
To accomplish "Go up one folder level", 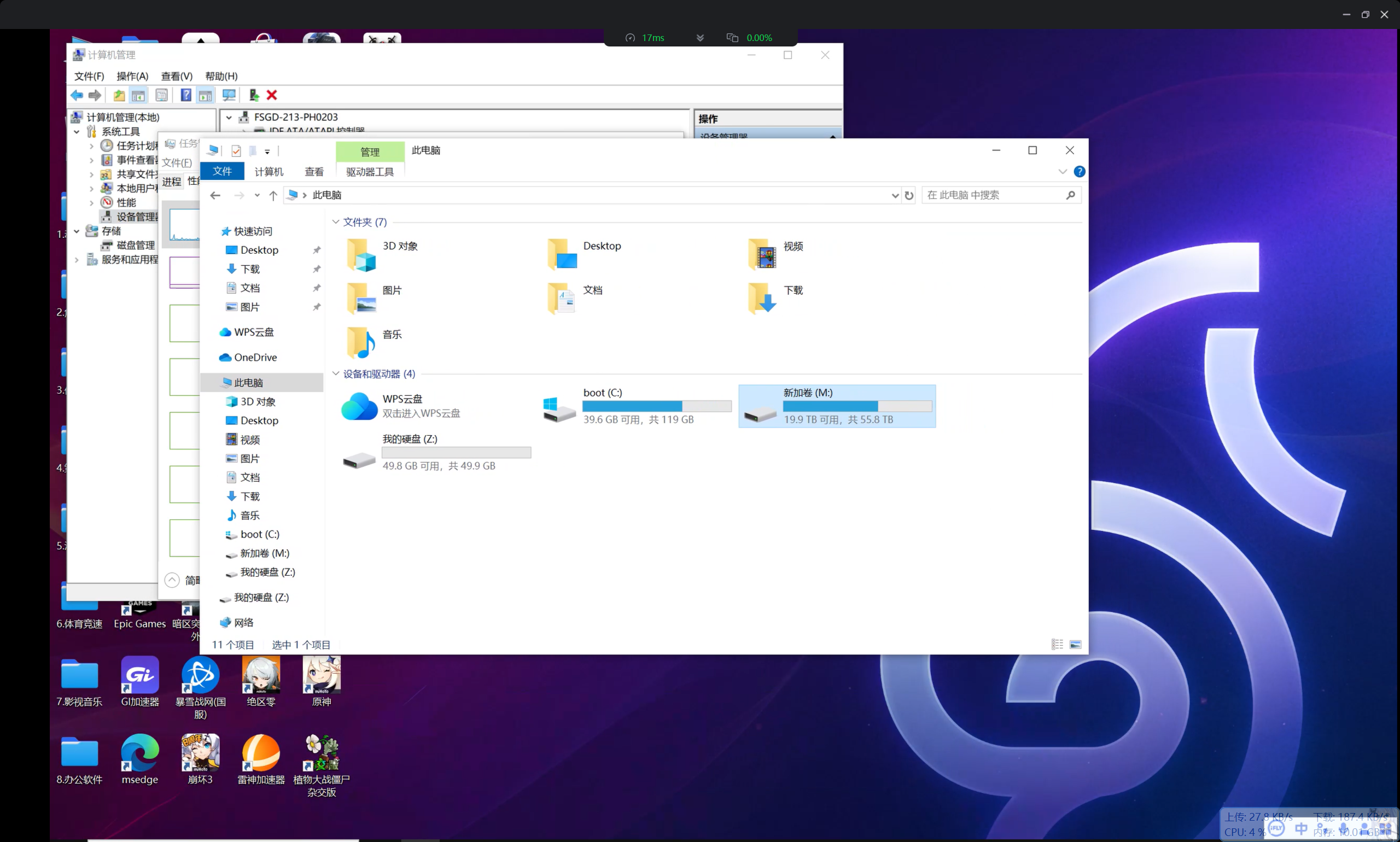I will point(273,195).
